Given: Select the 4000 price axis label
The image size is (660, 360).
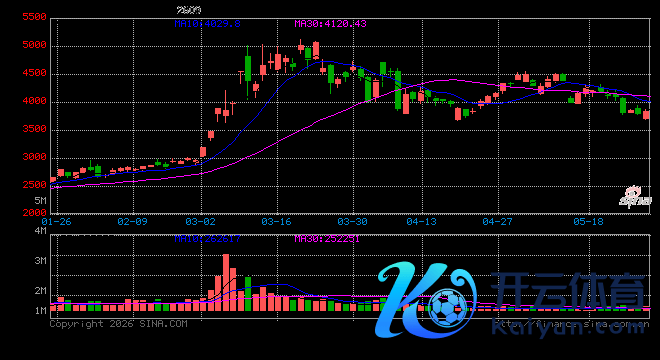Looking at the screenshot, I should click(34, 101).
